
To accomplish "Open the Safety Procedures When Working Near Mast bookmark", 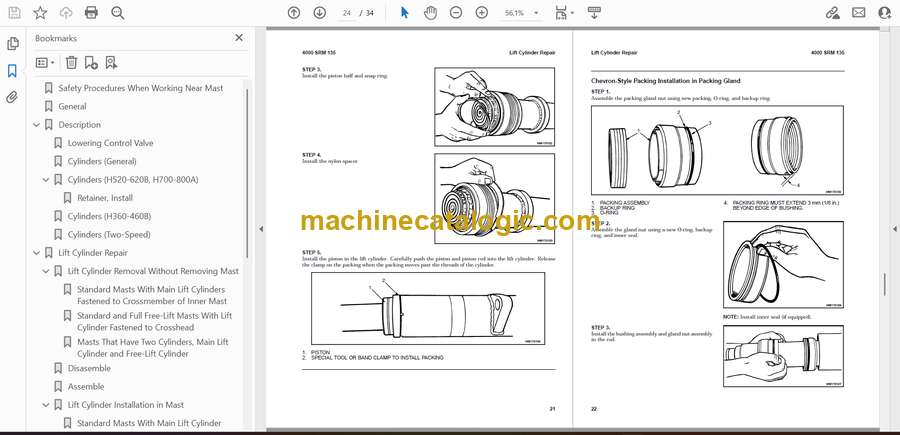I will tap(141, 88).
